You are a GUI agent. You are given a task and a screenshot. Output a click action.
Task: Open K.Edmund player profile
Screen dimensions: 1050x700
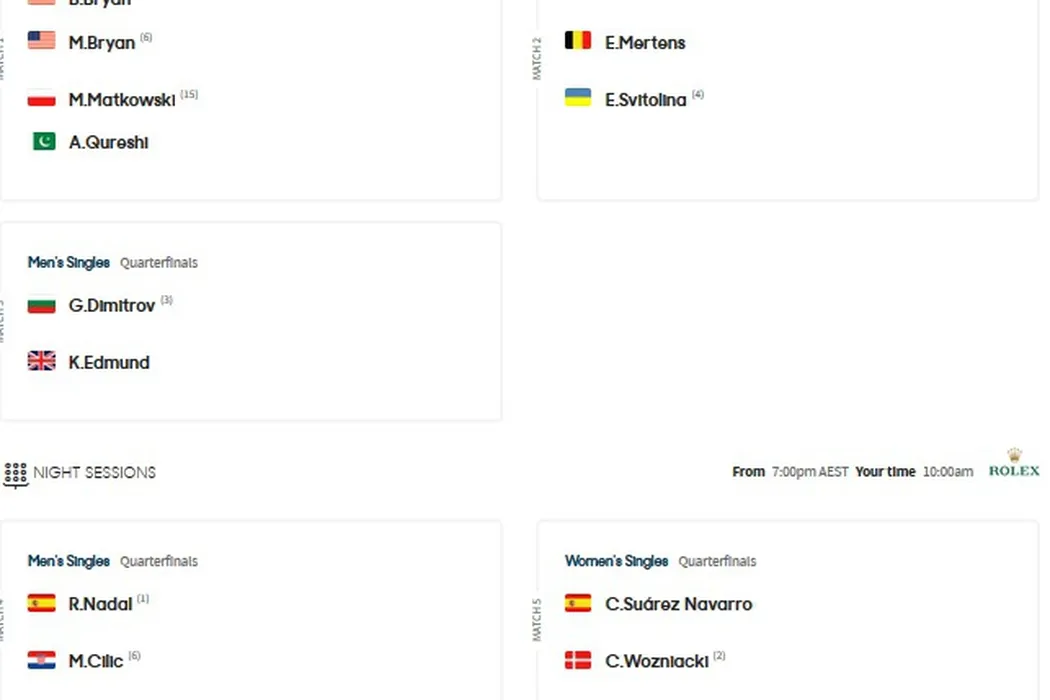(109, 363)
